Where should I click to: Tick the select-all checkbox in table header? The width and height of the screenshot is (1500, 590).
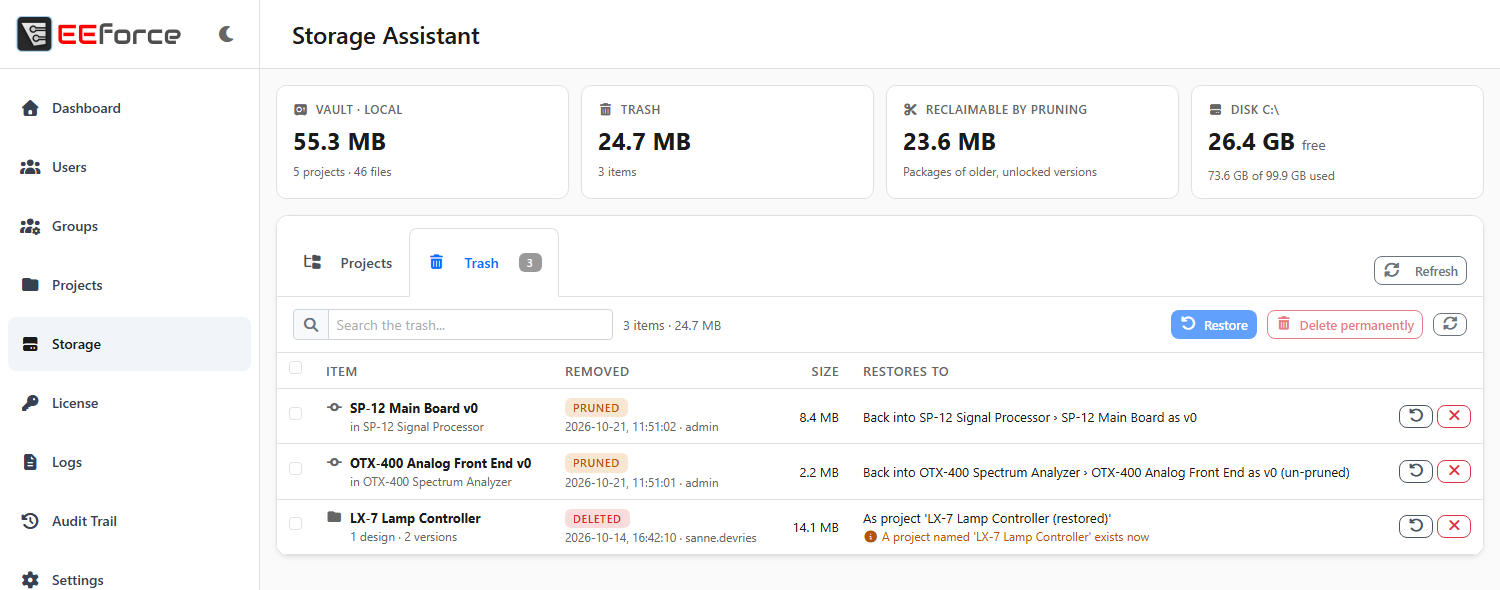tap(295, 368)
